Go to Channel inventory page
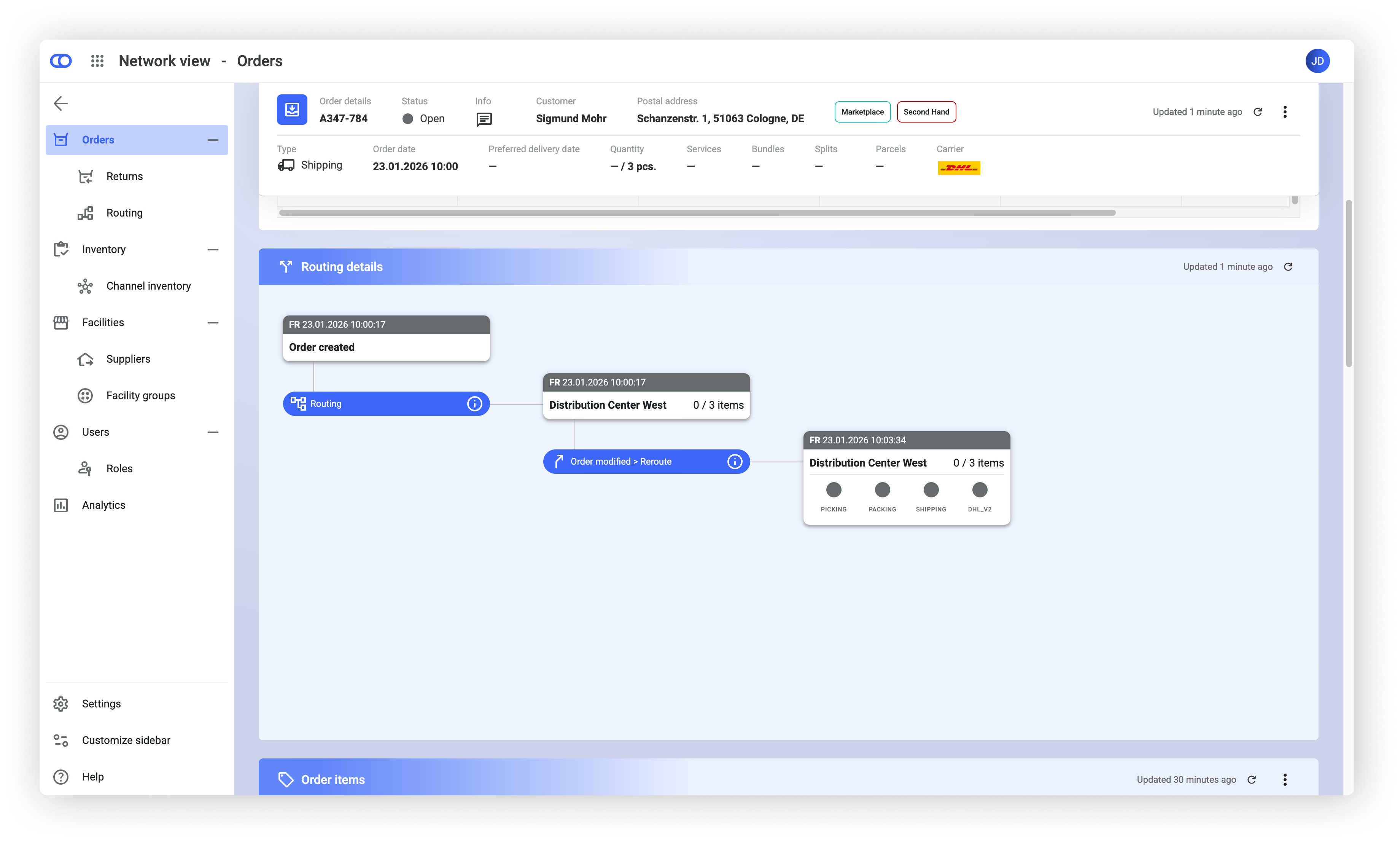 click(x=148, y=286)
